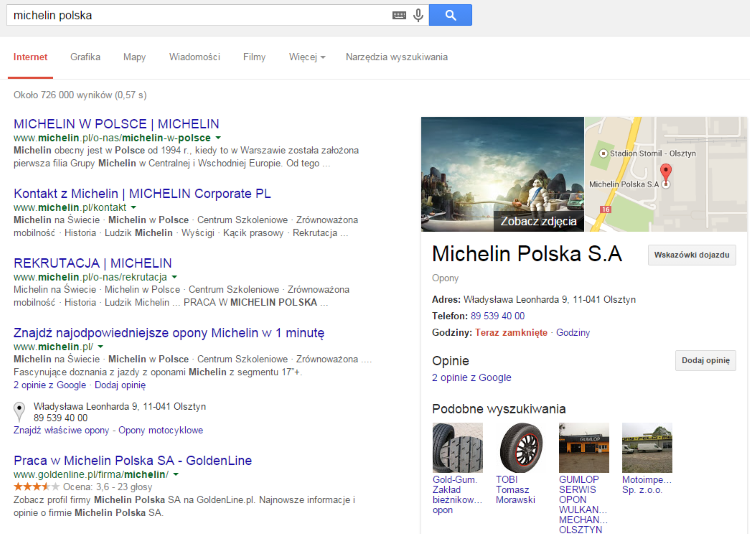Click road 16 badge on the map
This screenshot has width=750, height=534.
pos(606,210)
